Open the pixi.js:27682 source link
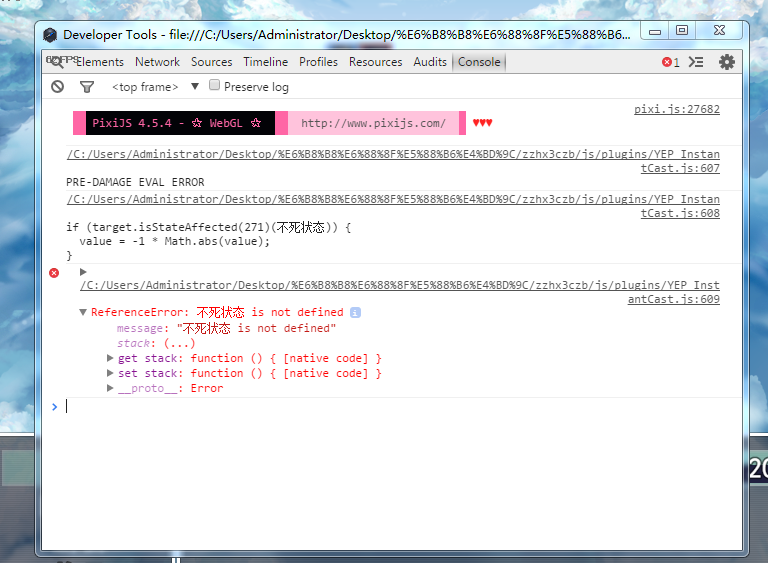768x563 pixels. pos(677,109)
